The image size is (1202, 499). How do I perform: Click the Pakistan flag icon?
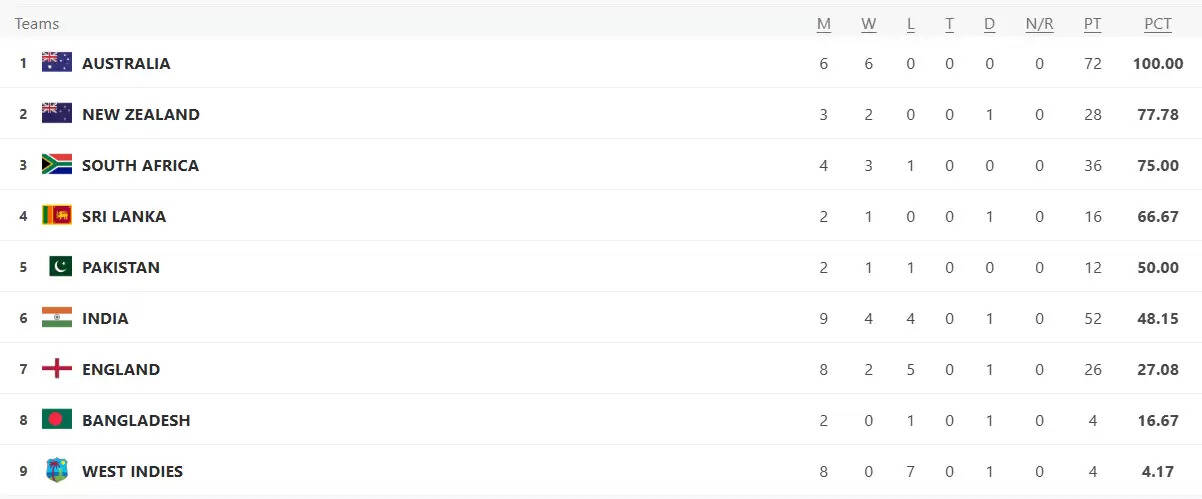pos(60,266)
